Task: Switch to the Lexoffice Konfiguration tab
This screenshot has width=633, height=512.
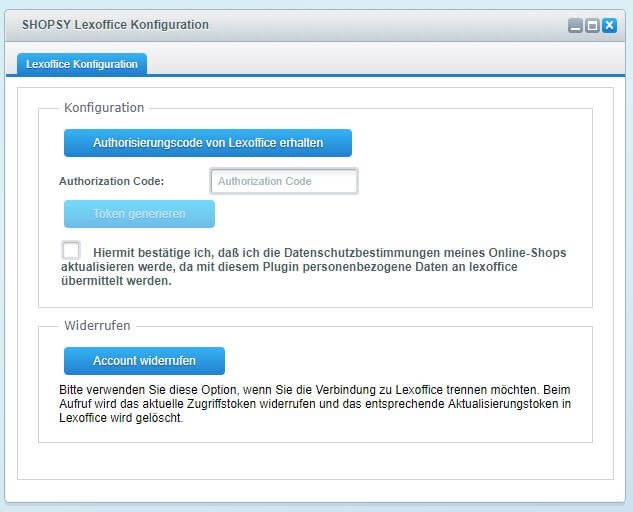Action: pos(82,64)
